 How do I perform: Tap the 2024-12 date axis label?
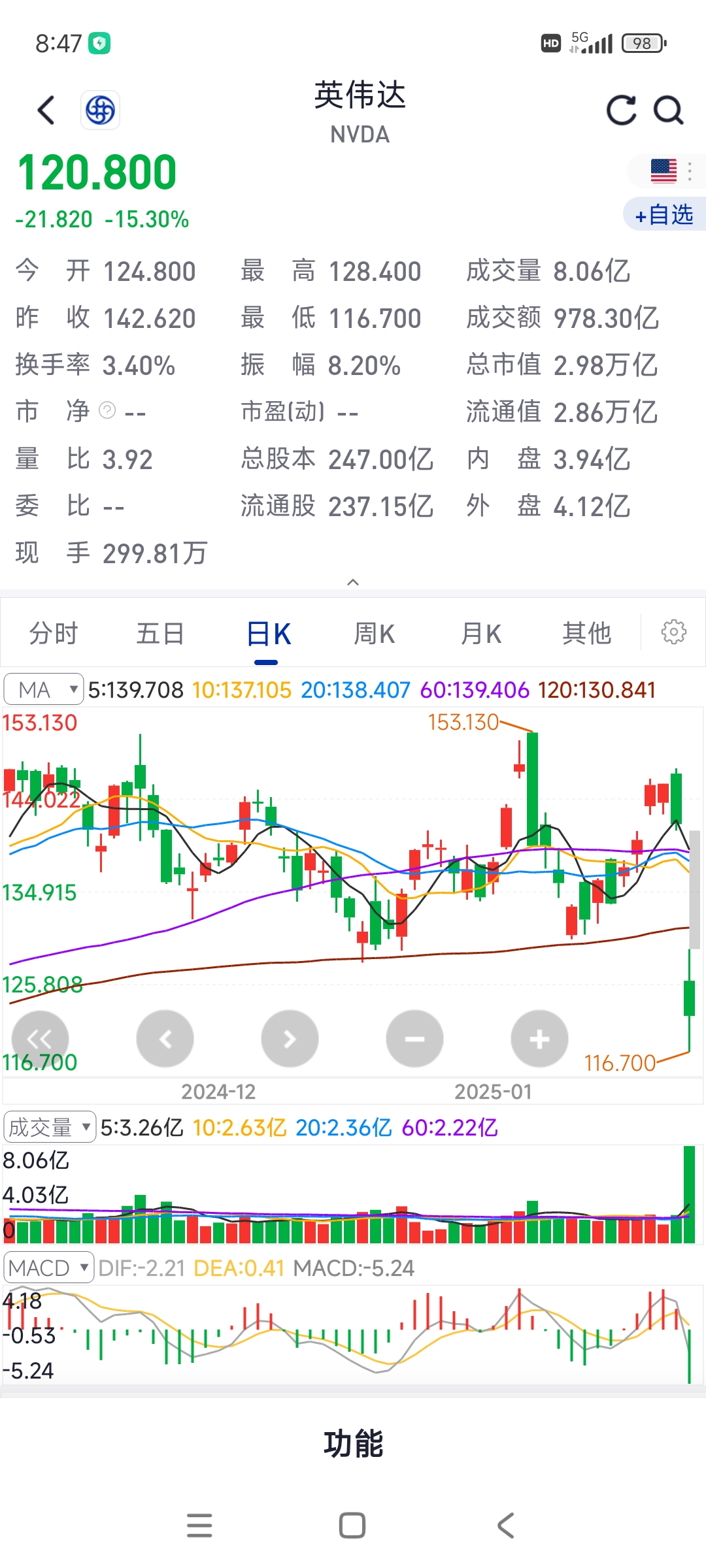coord(218,1092)
